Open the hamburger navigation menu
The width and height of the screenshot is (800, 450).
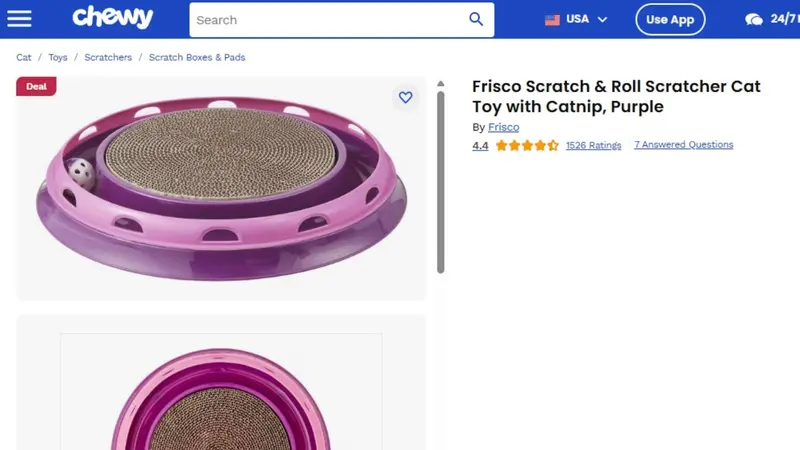[x=19, y=19]
